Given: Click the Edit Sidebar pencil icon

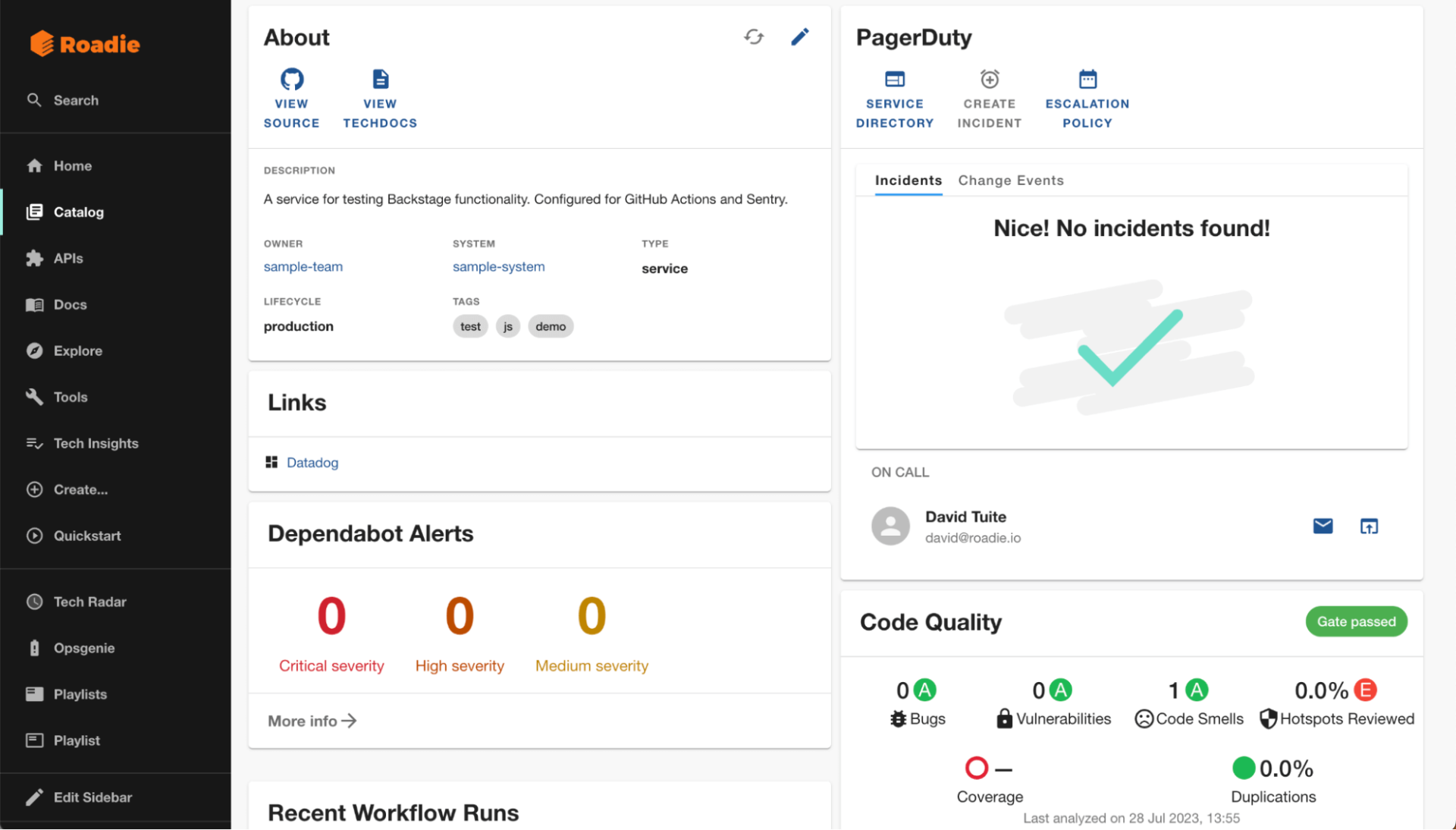Looking at the screenshot, I should 34,797.
